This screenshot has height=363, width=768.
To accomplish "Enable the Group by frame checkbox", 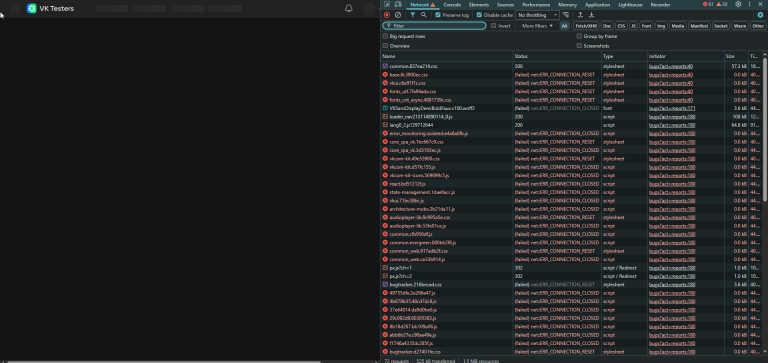I will tap(579, 36).
